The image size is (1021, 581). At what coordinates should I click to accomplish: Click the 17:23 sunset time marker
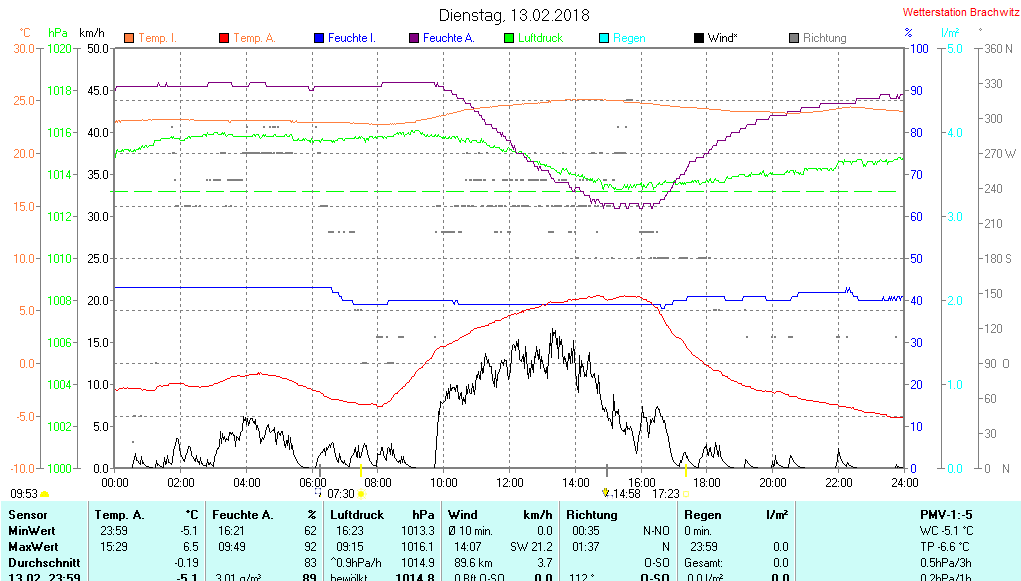pos(665,493)
